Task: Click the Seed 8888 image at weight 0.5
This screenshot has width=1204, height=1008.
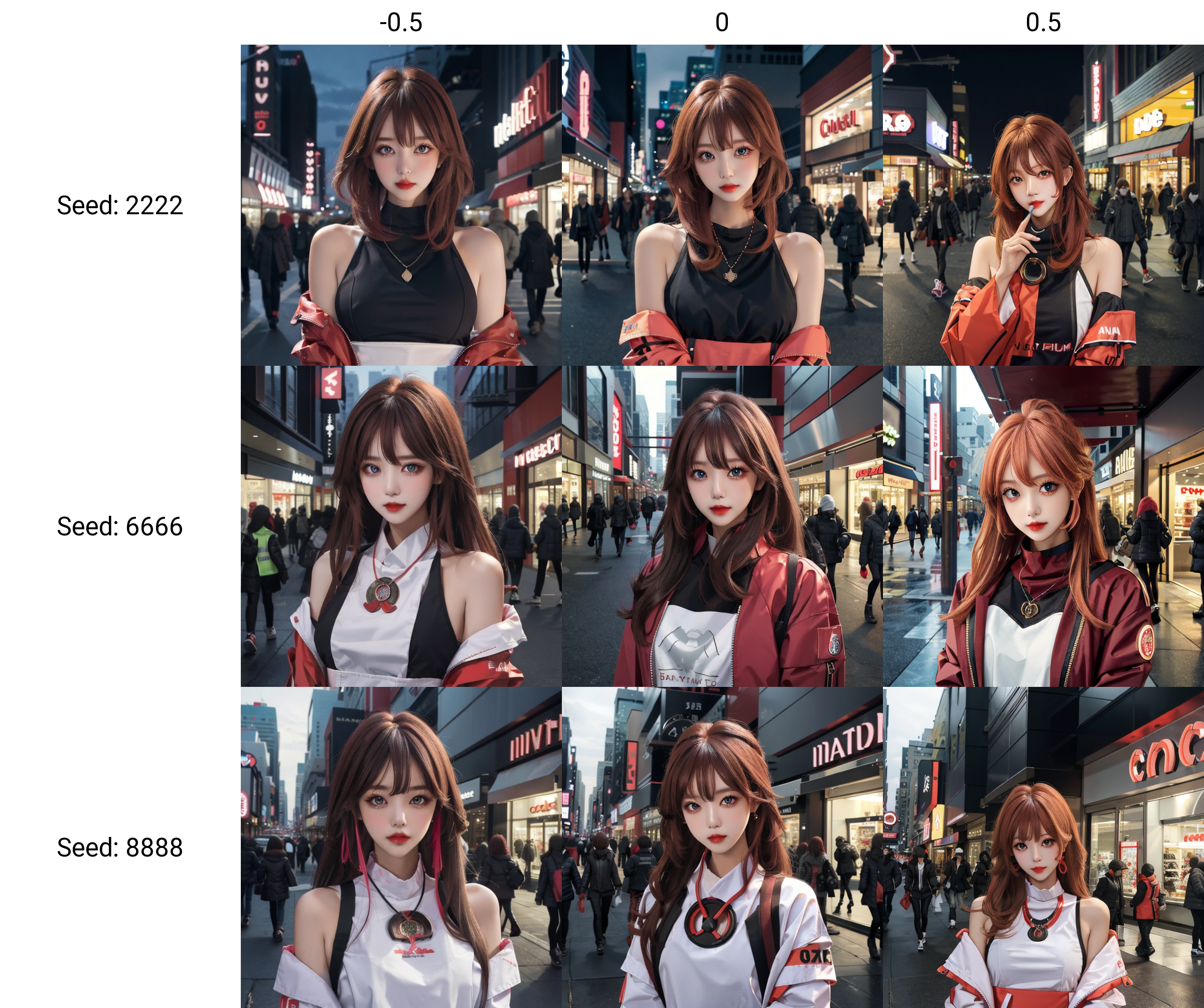Action: pos(1043,847)
